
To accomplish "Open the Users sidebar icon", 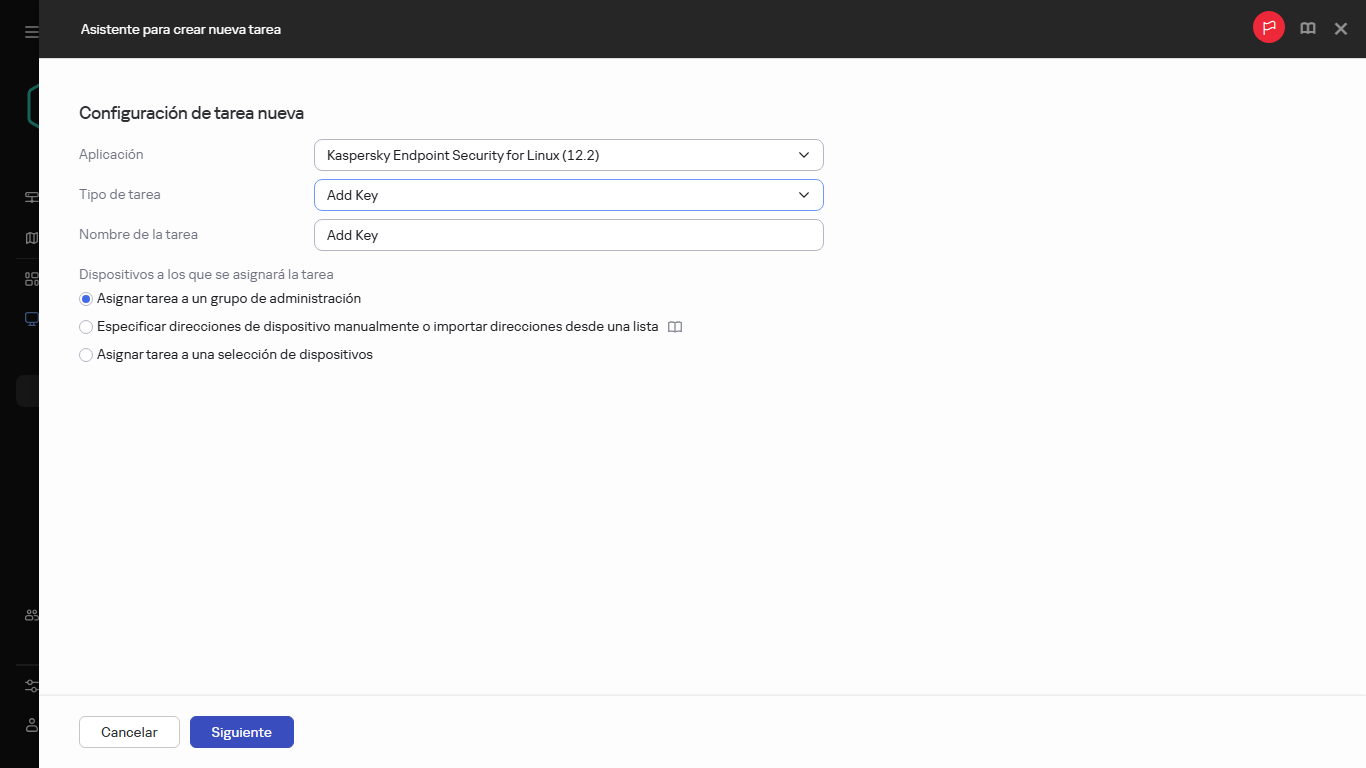I will click(29, 614).
